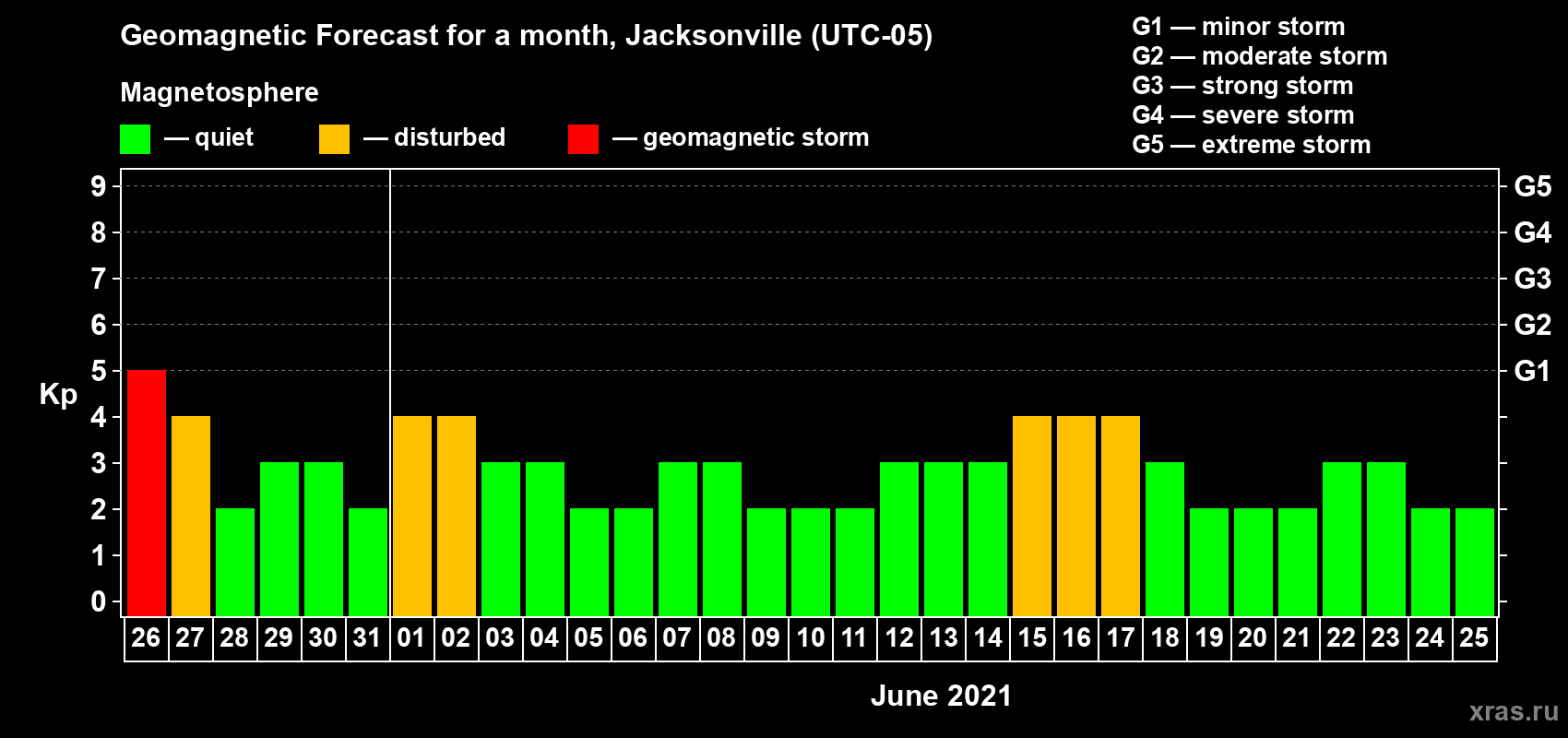Click the date label 14
The height and width of the screenshot is (738, 1568).
(987, 637)
